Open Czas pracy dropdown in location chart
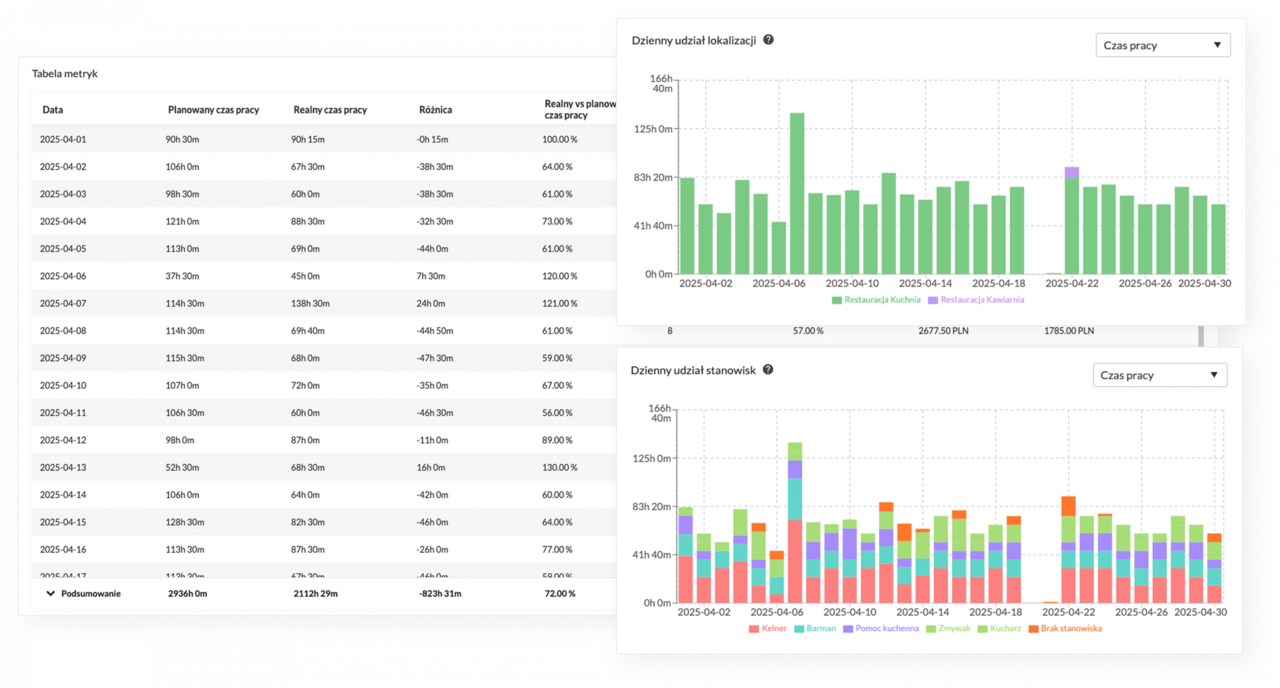Image resolution: width=1280 pixels, height=688 pixels. (1162, 45)
